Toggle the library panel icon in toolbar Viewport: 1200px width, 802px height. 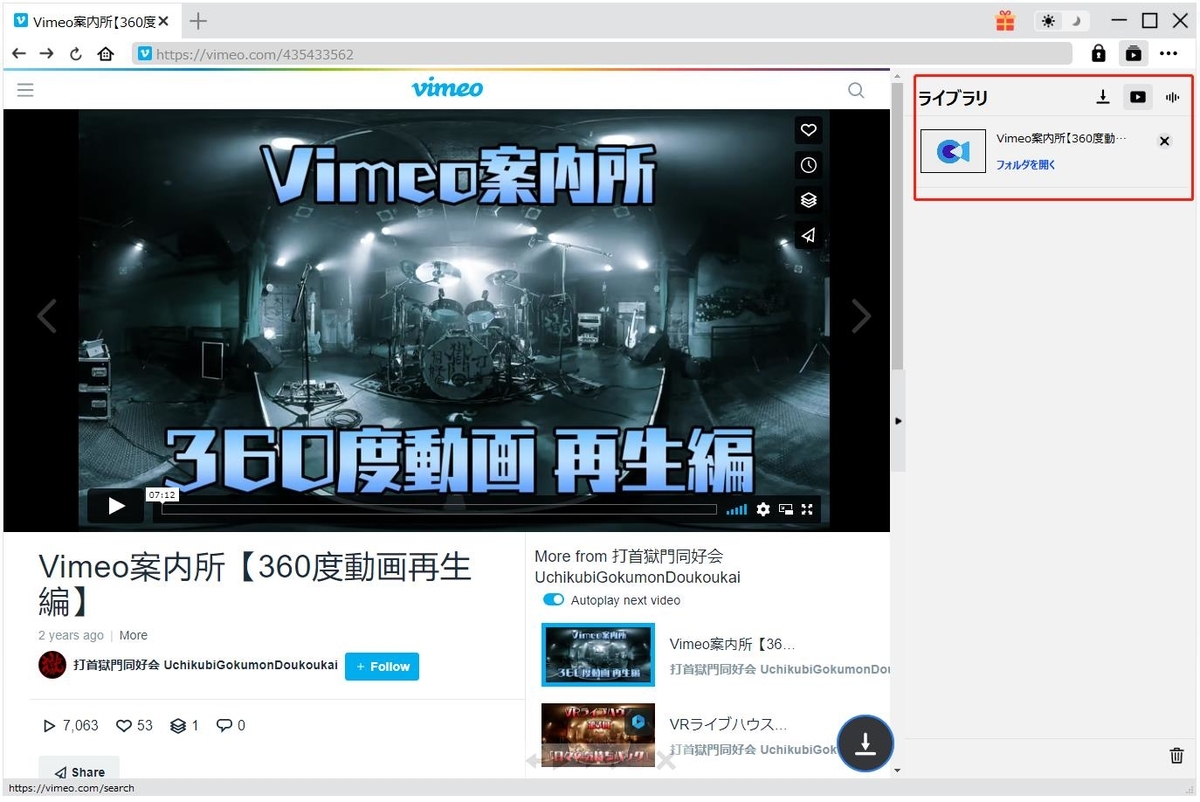click(1133, 54)
